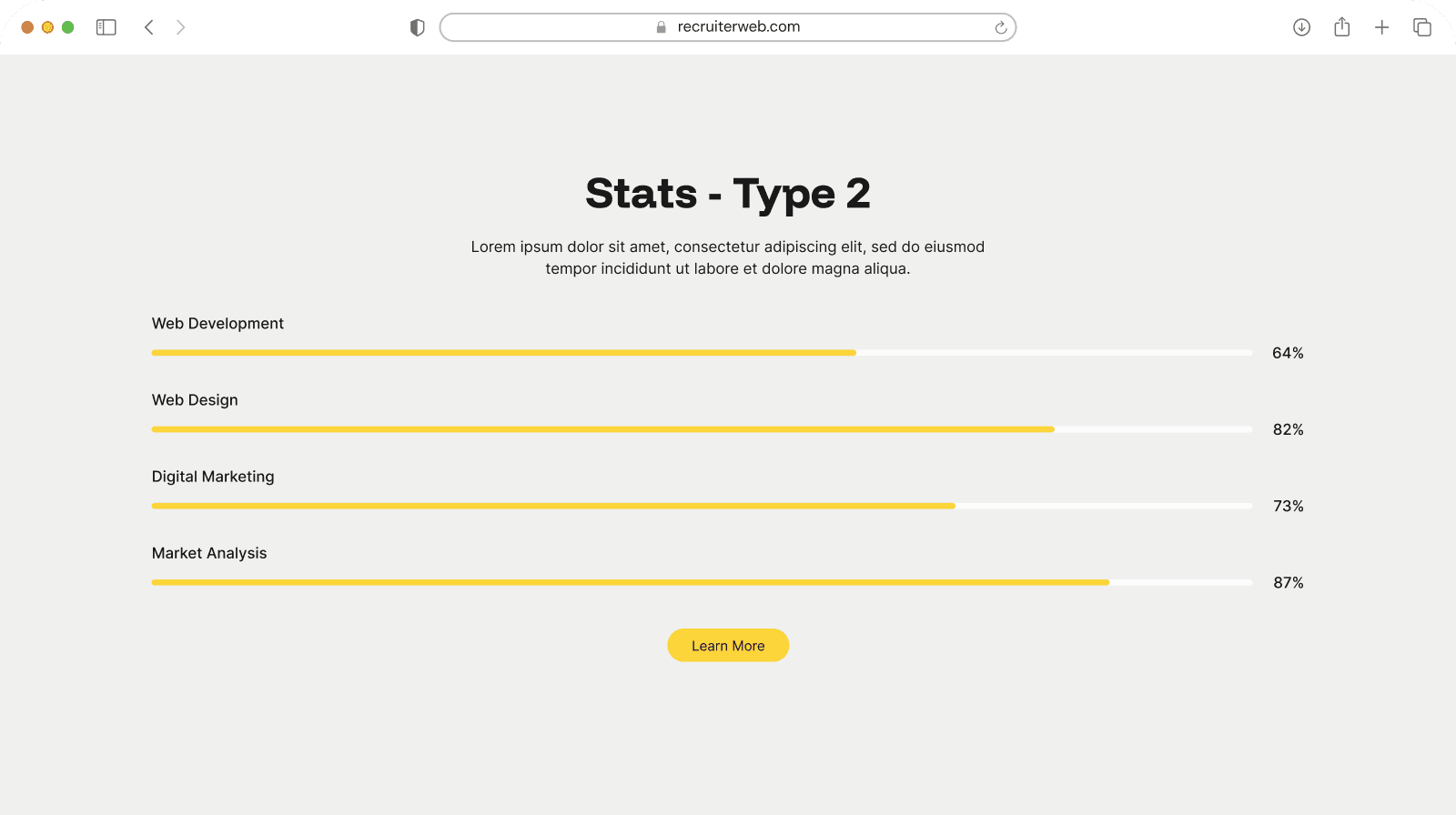The height and width of the screenshot is (815, 1456).
Task: Open the privacy shield report
Action: (x=418, y=27)
